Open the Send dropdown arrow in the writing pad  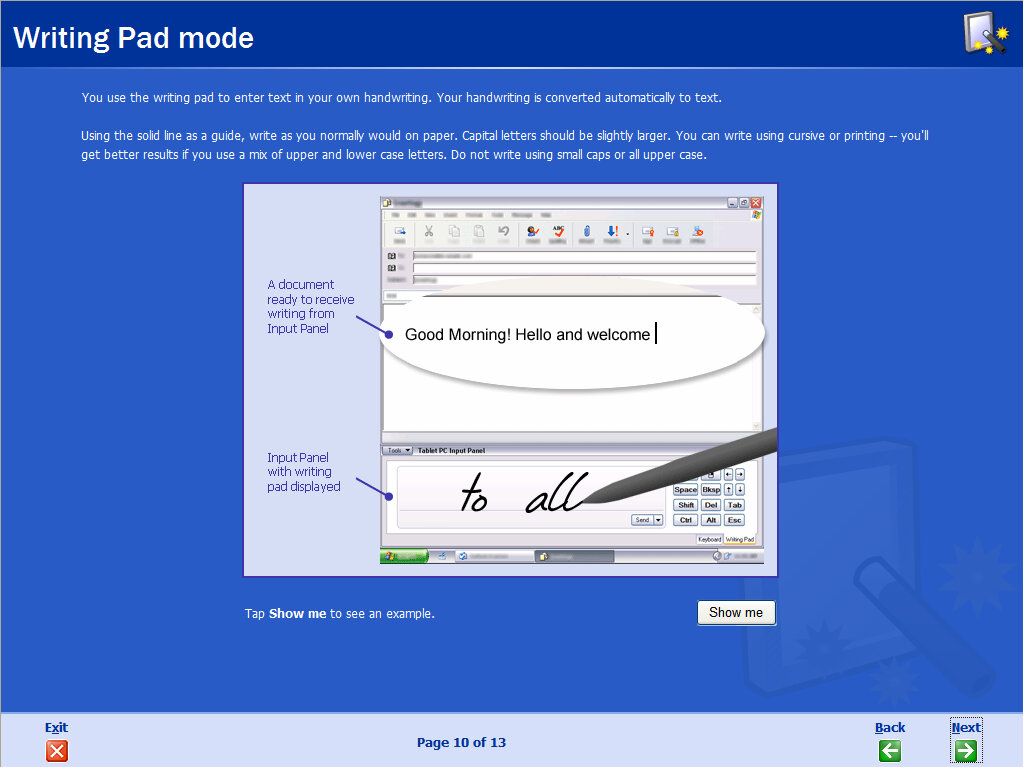point(658,520)
